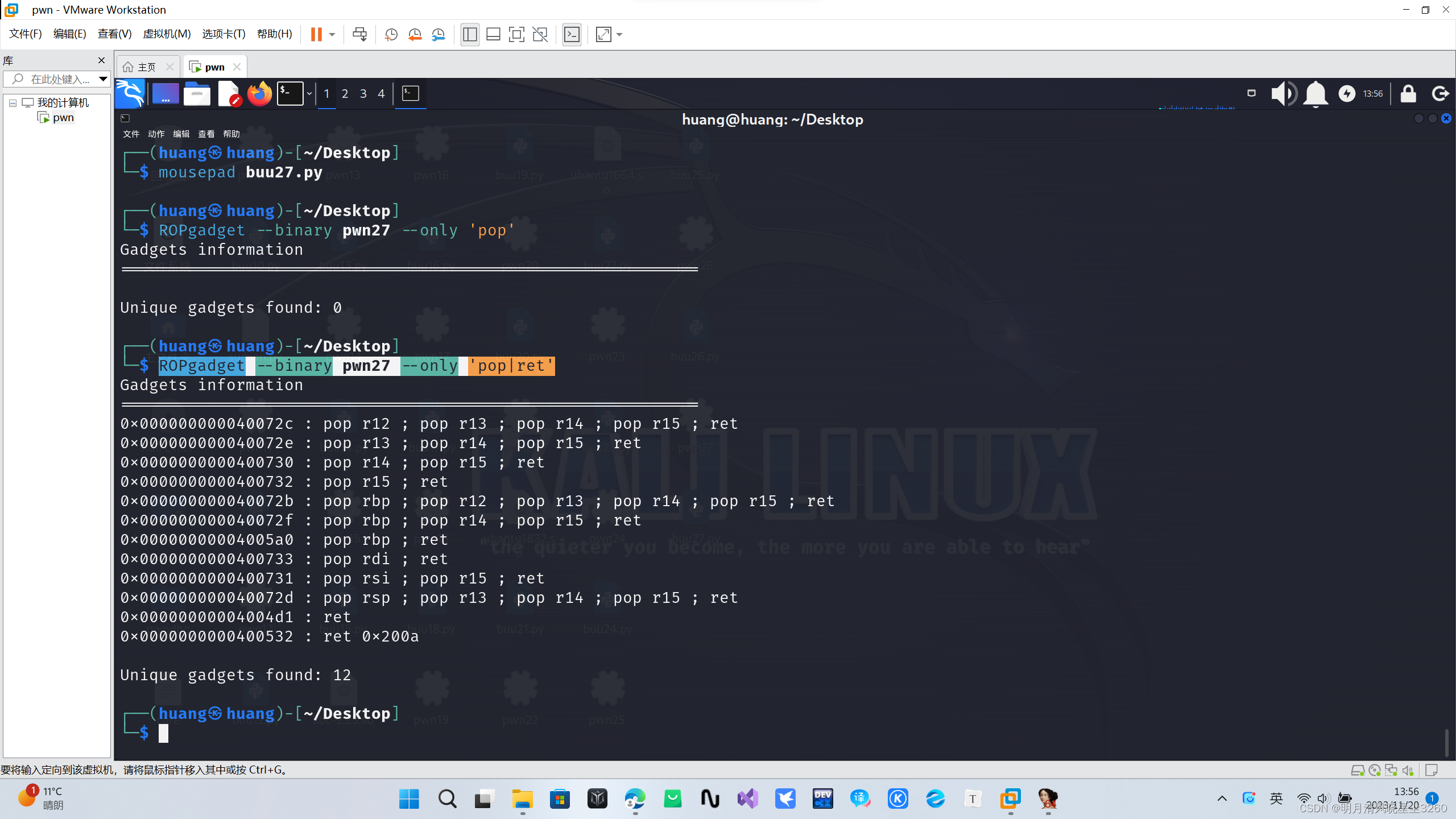This screenshot has height=819, width=1456.
Task: Open the Kali file manager
Action: pyautogui.click(x=197, y=94)
